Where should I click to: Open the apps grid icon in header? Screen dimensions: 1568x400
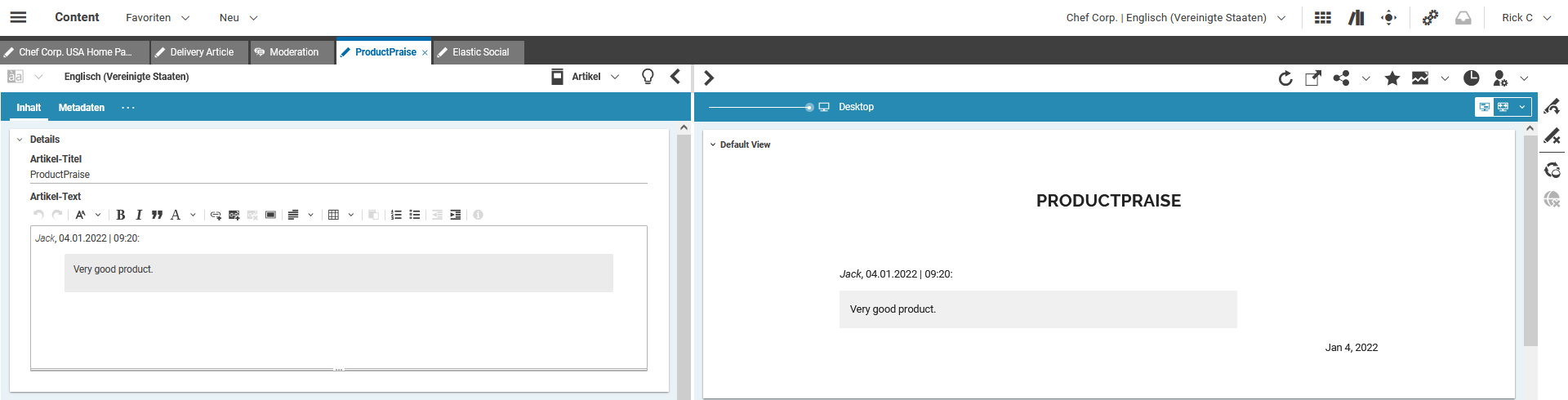coord(1323,18)
